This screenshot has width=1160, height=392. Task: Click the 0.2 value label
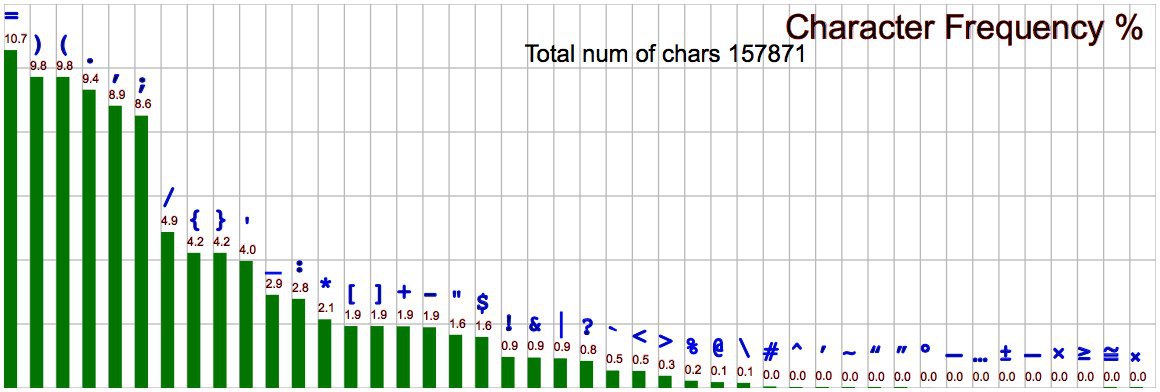[x=693, y=369]
